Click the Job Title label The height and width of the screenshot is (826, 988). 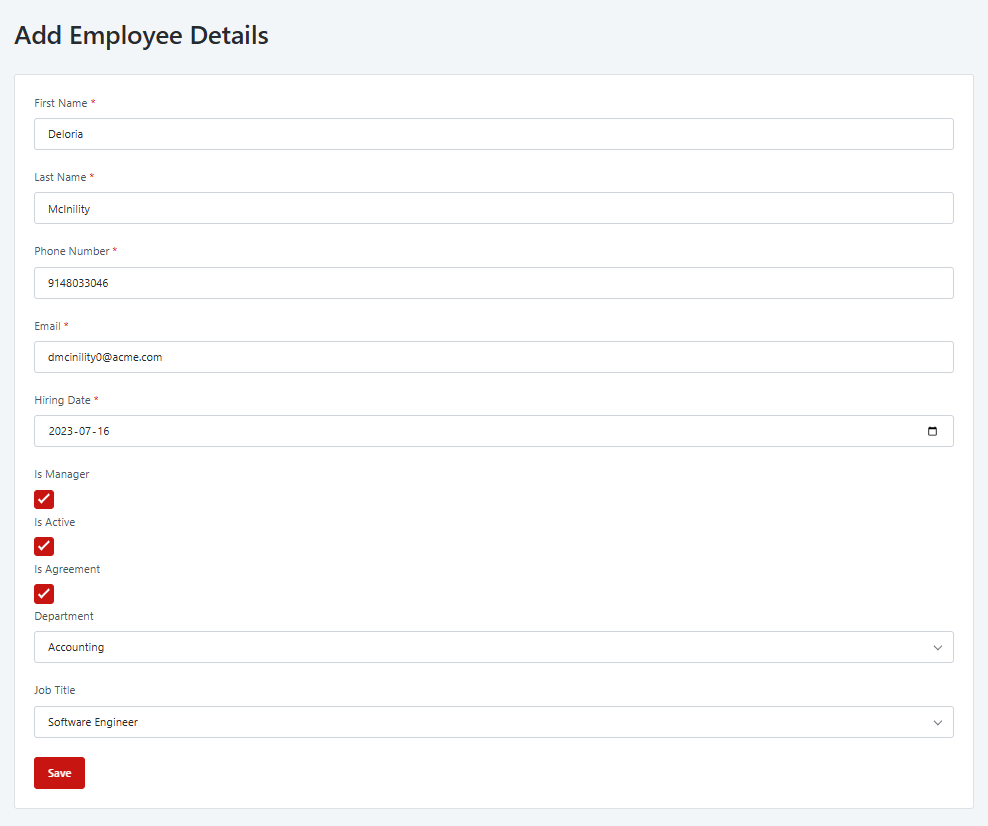pos(55,691)
